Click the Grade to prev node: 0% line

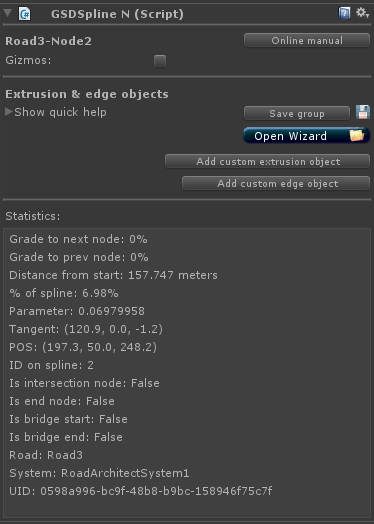tap(79, 257)
